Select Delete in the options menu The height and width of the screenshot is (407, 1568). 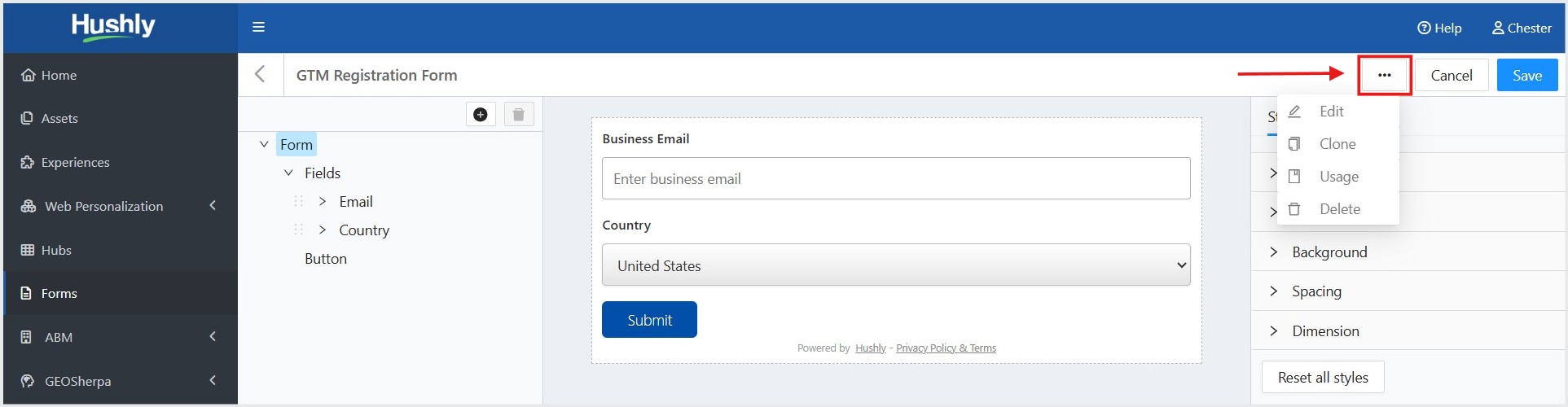[x=1337, y=209]
